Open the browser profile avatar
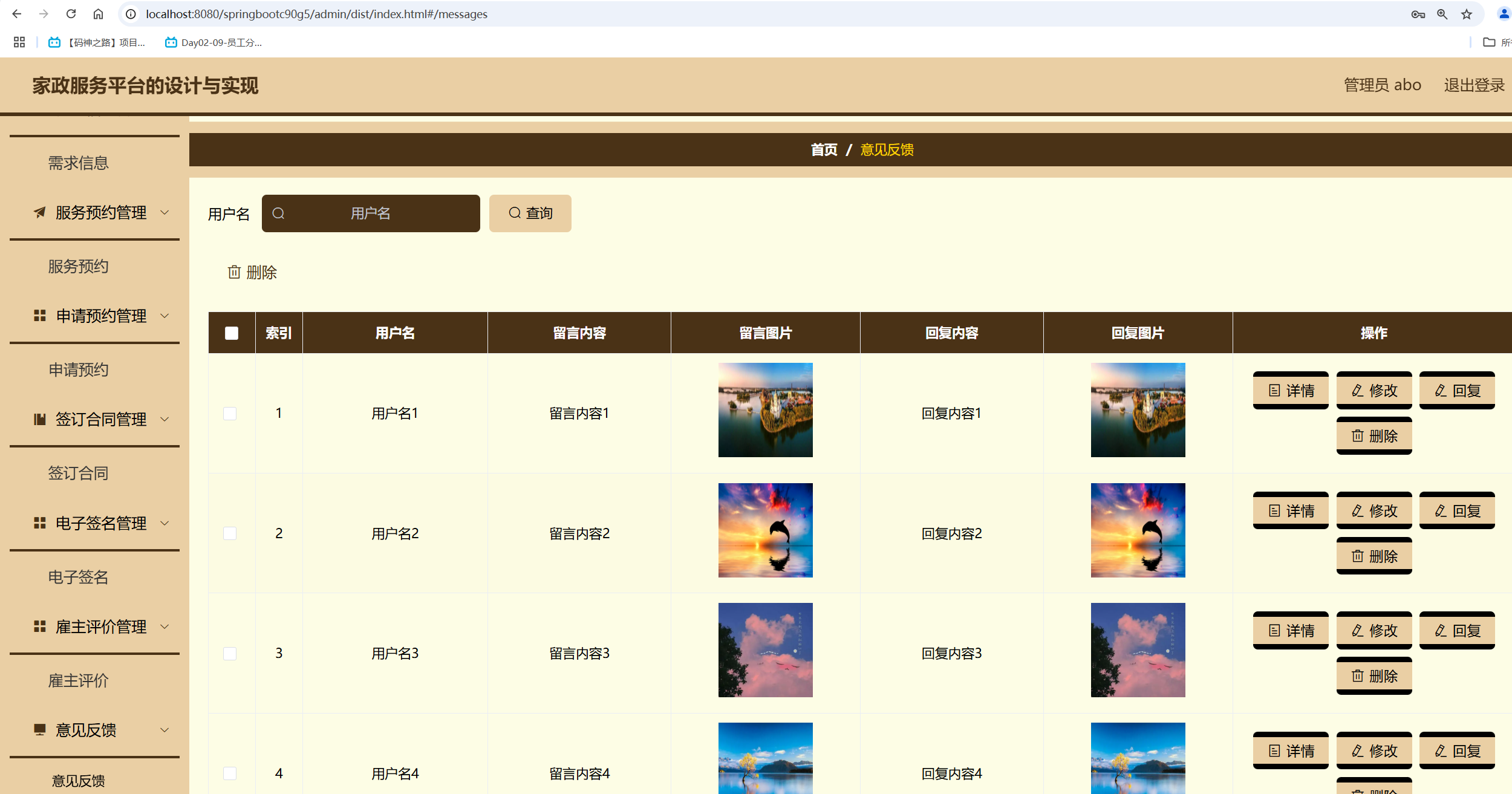This screenshot has width=1512, height=794. pyautogui.click(x=1504, y=14)
